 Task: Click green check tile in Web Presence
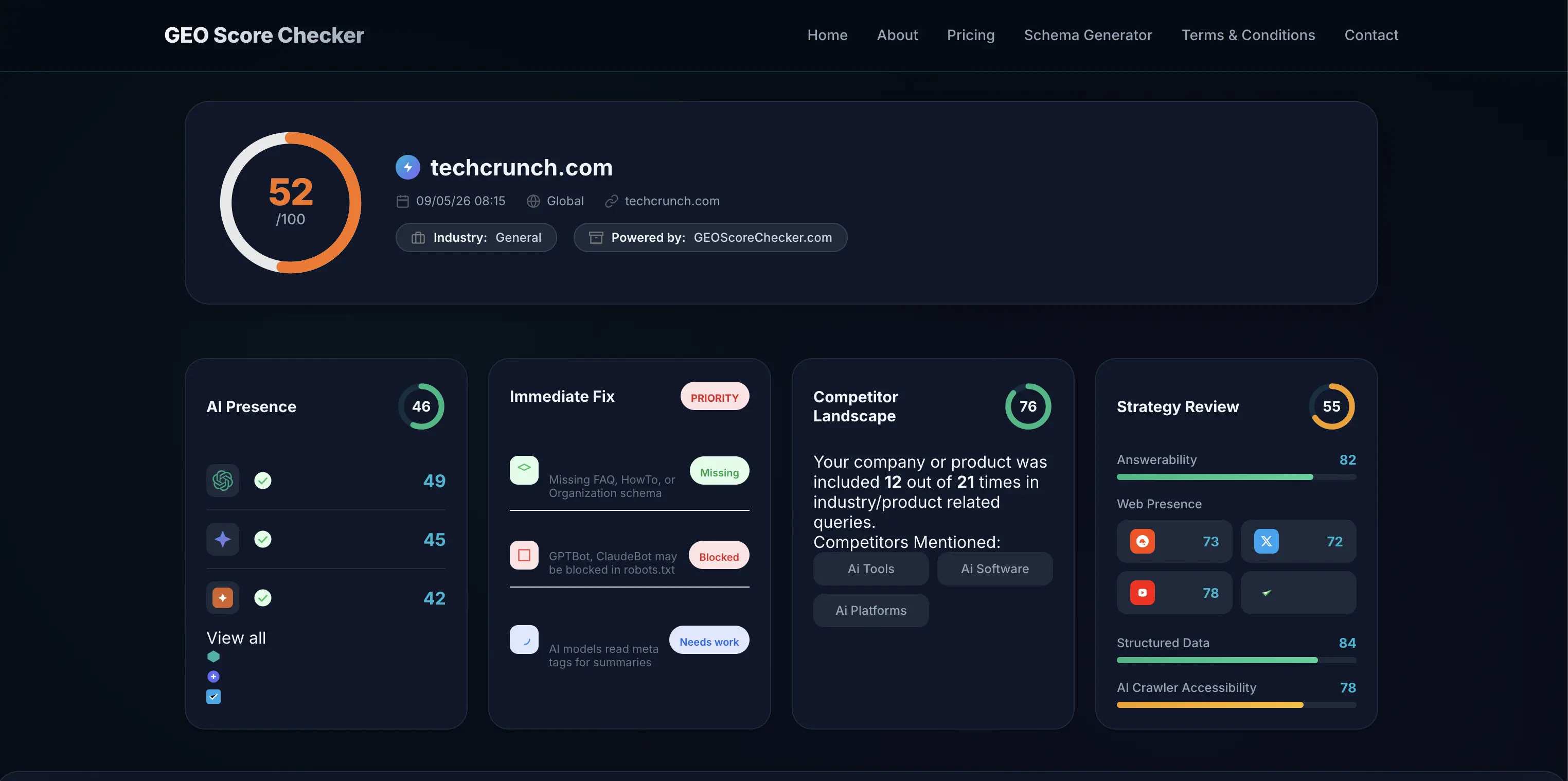[x=1298, y=592]
